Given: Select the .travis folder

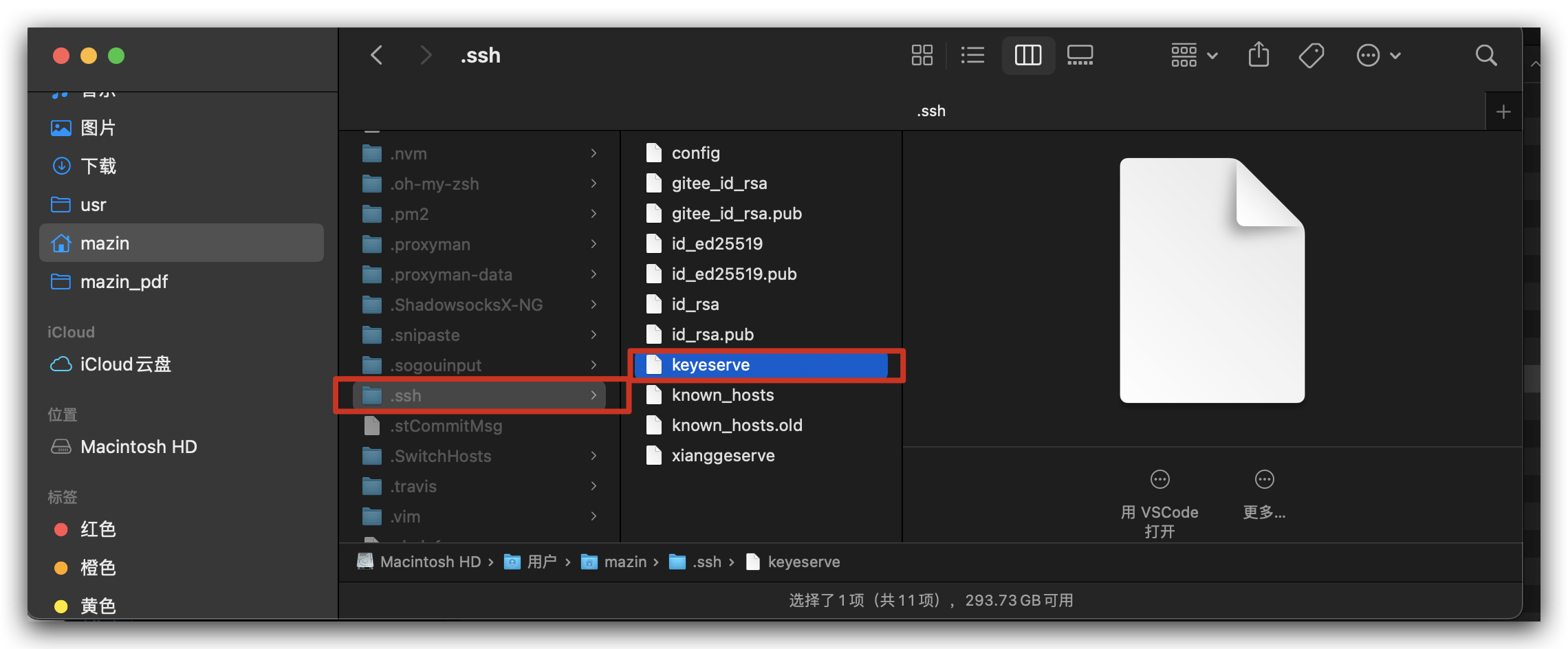Looking at the screenshot, I should [x=479, y=486].
